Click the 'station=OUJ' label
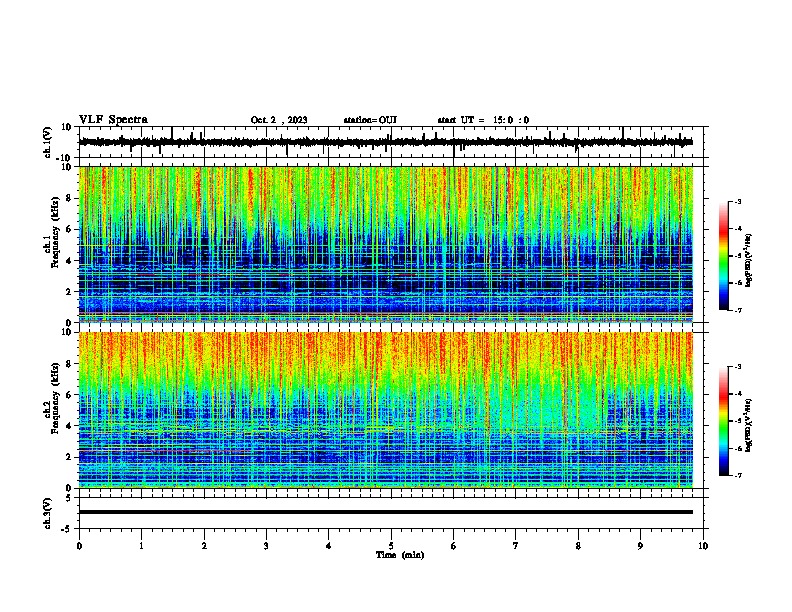The image size is (792, 612). tap(370, 120)
